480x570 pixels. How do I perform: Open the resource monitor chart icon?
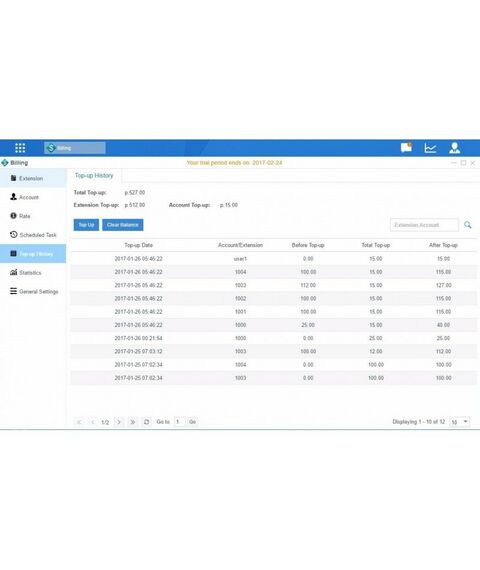[430, 148]
